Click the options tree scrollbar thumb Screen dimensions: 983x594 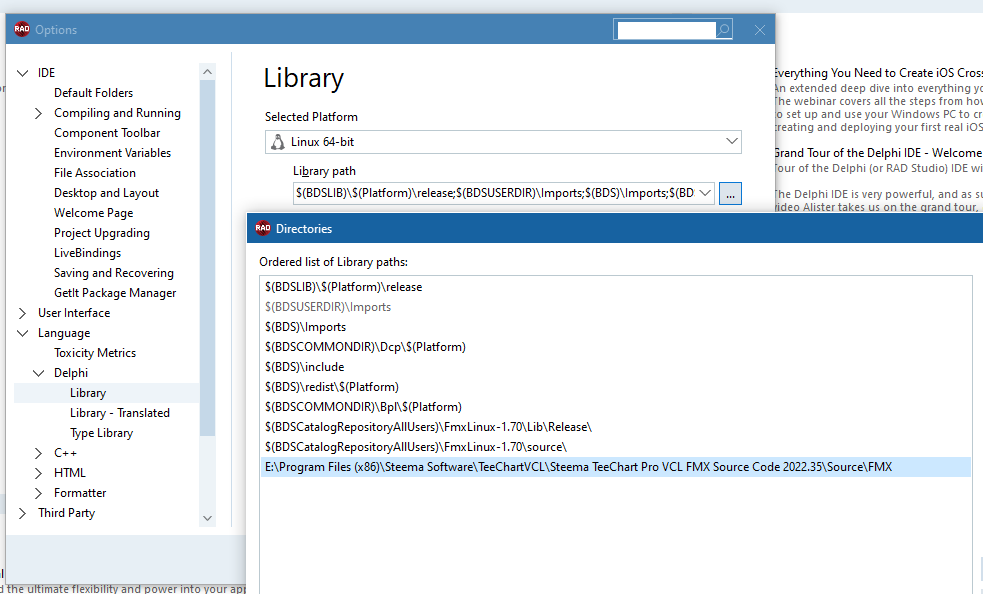tap(208, 258)
